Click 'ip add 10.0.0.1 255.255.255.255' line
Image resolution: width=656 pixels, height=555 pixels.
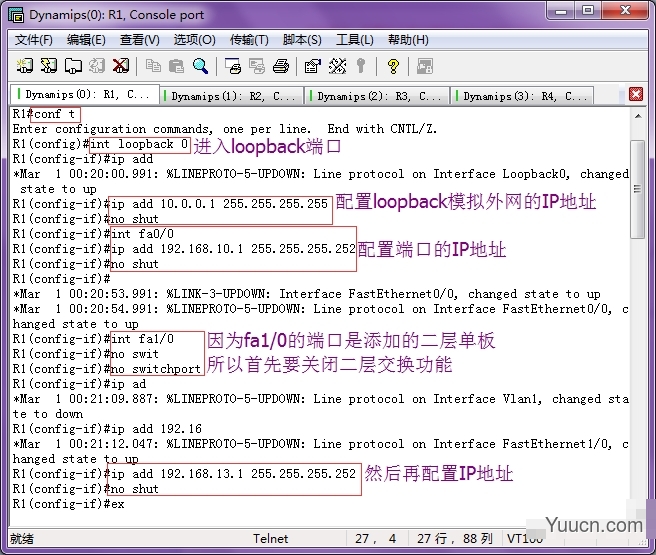219,204
